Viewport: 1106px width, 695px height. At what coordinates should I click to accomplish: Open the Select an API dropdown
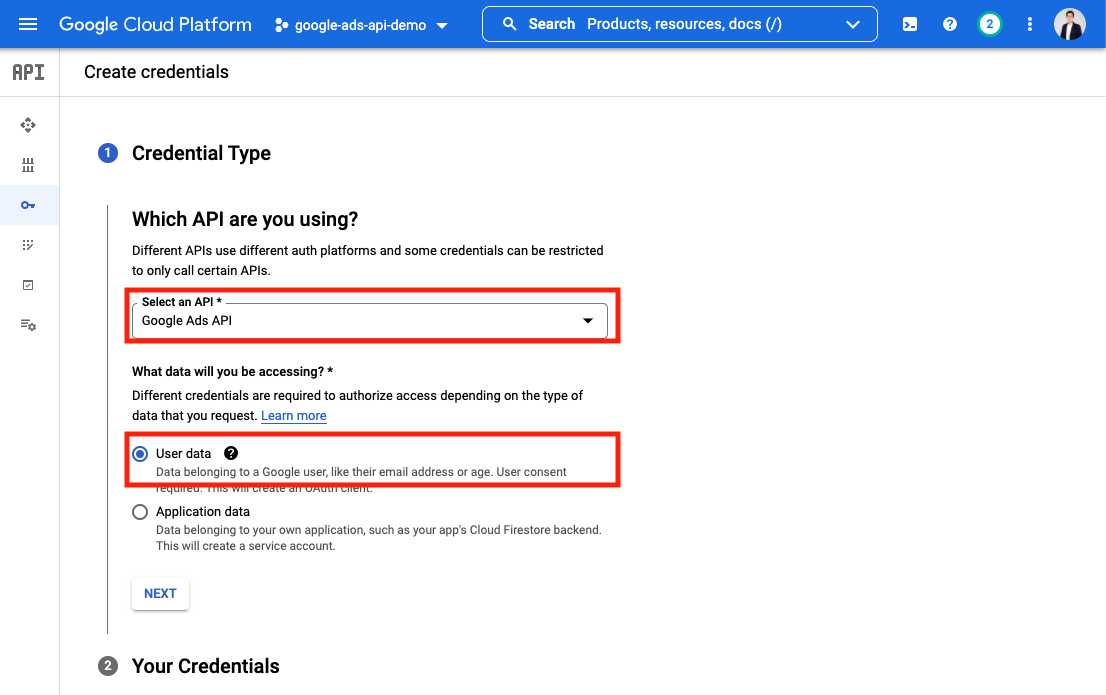pyautogui.click(x=370, y=320)
